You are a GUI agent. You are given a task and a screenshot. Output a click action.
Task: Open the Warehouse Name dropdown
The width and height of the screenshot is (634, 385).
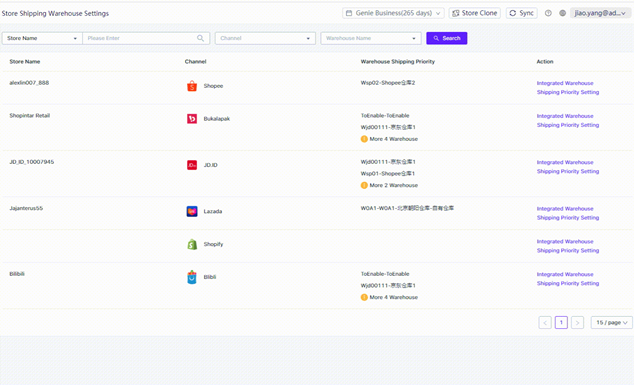pos(371,38)
